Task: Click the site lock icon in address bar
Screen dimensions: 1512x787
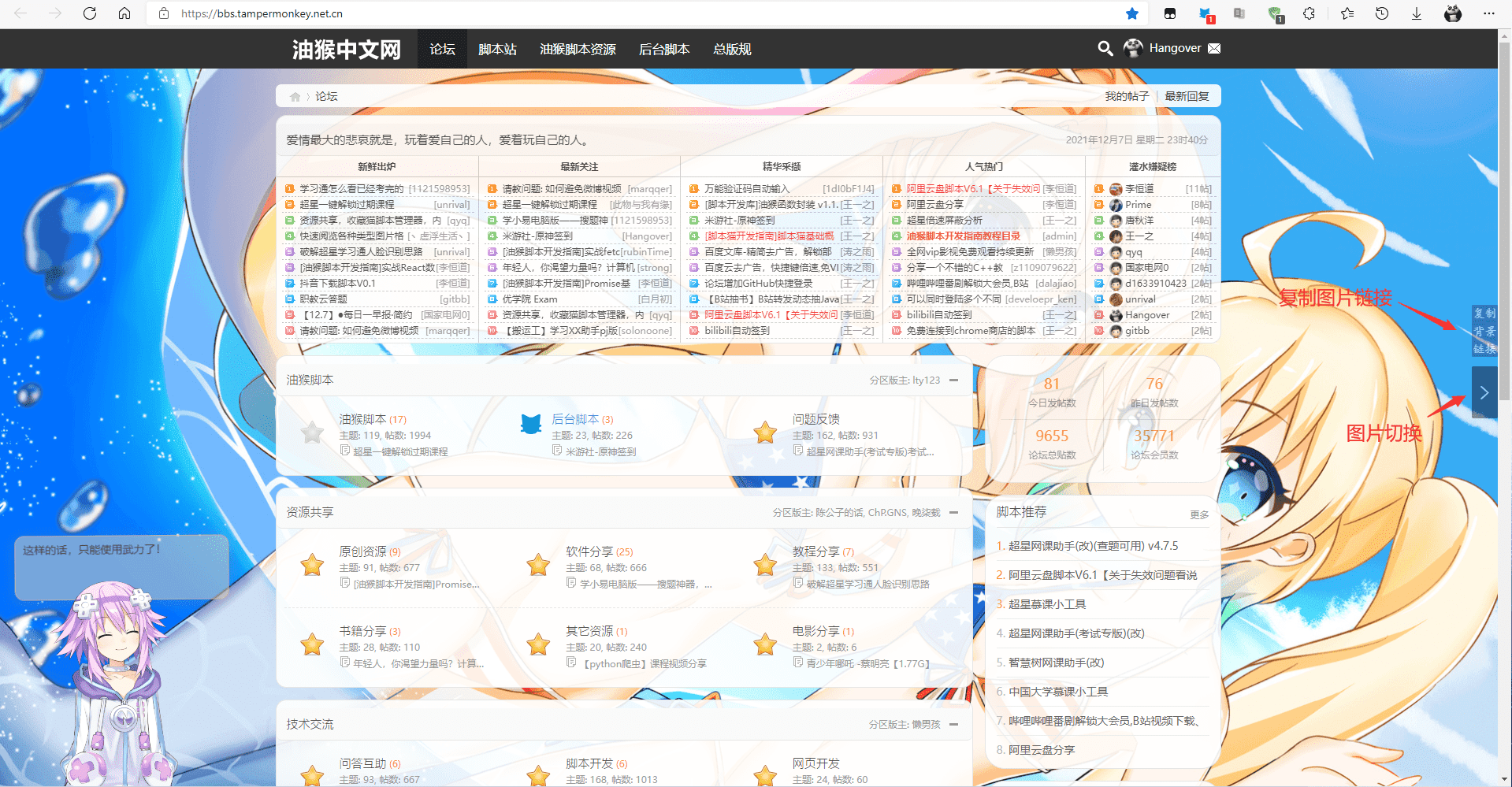Action: (x=164, y=13)
